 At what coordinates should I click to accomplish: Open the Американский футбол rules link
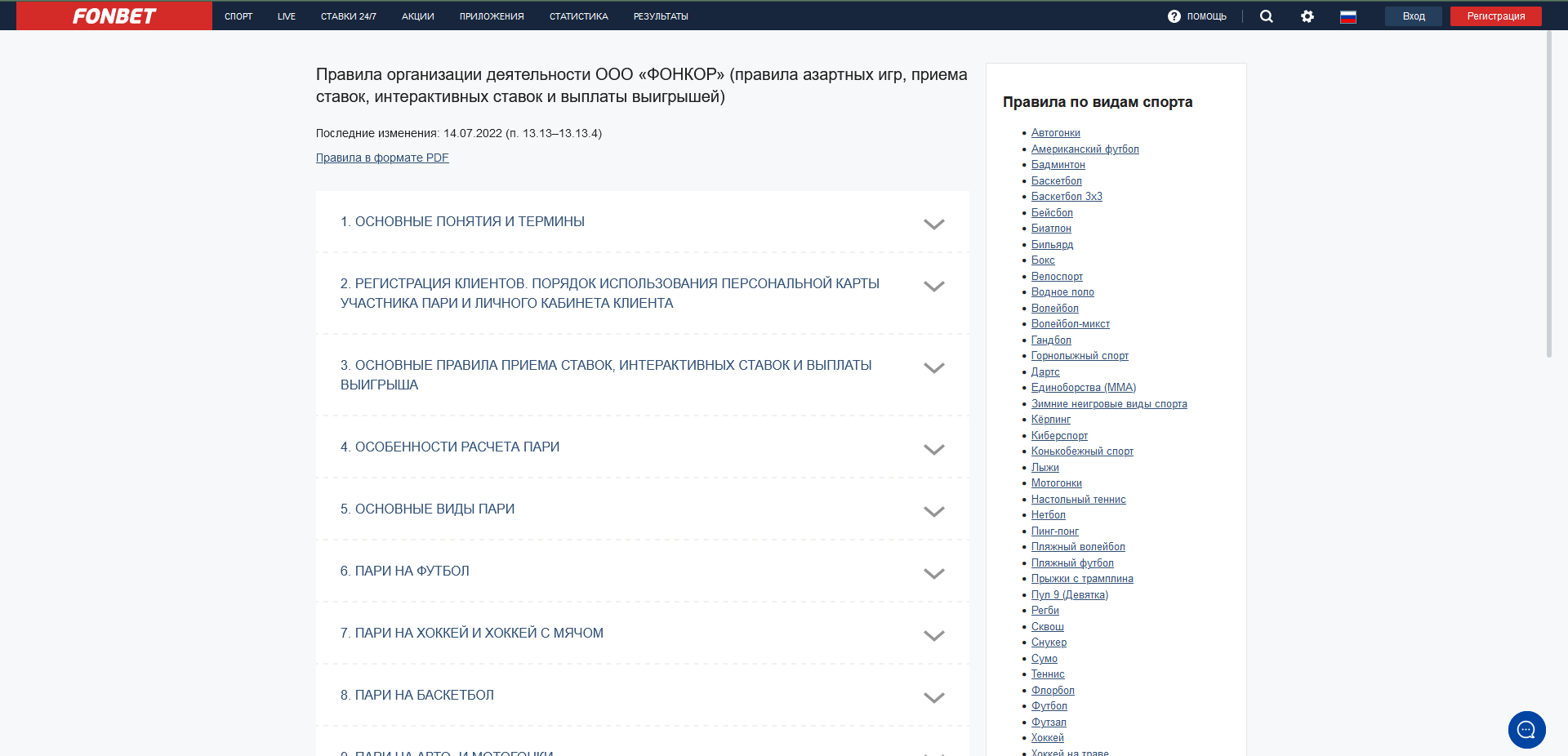[x=1085, y=149]
